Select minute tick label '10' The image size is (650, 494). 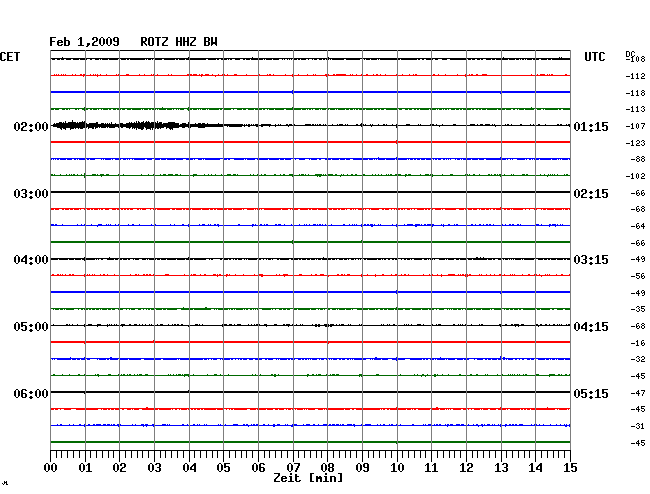click(x=397, y=468)
